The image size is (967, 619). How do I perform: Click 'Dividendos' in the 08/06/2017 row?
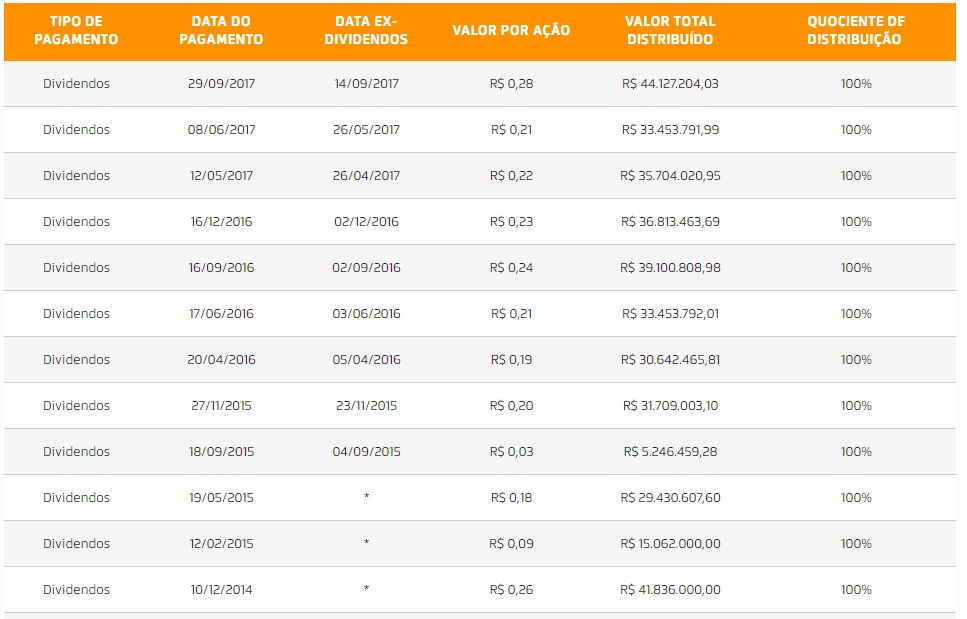(x=76, y=129)
